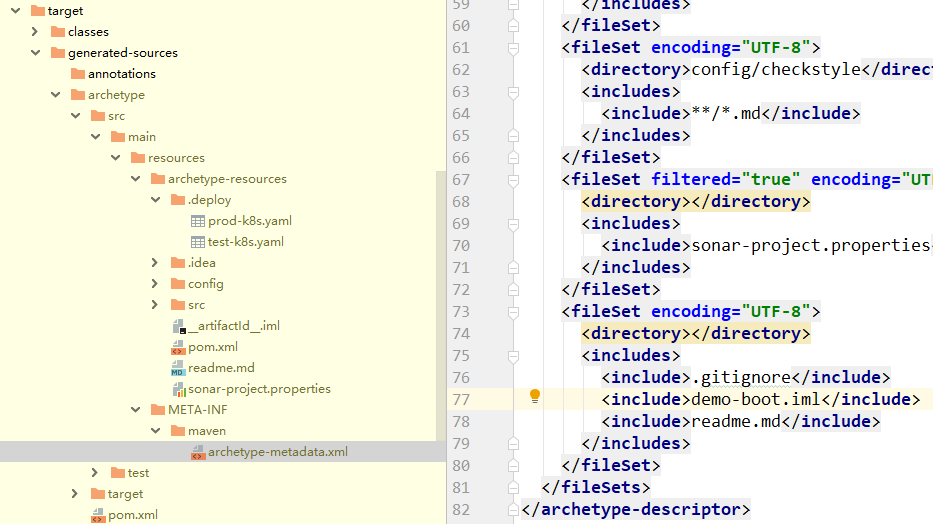The width and height of the screenshot is (933, 524).
Task: Collapse the root target folder arrow
Action: (x=15, y=11)
